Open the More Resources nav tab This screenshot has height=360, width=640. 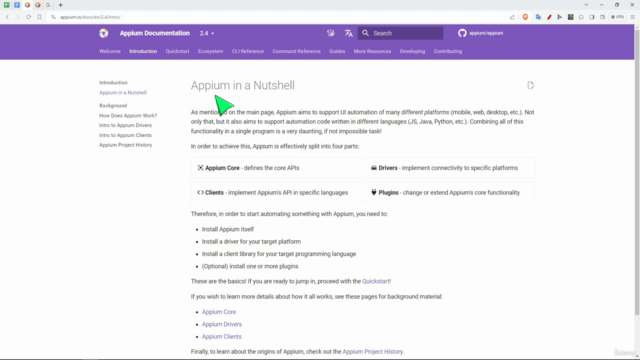(372, 51)
